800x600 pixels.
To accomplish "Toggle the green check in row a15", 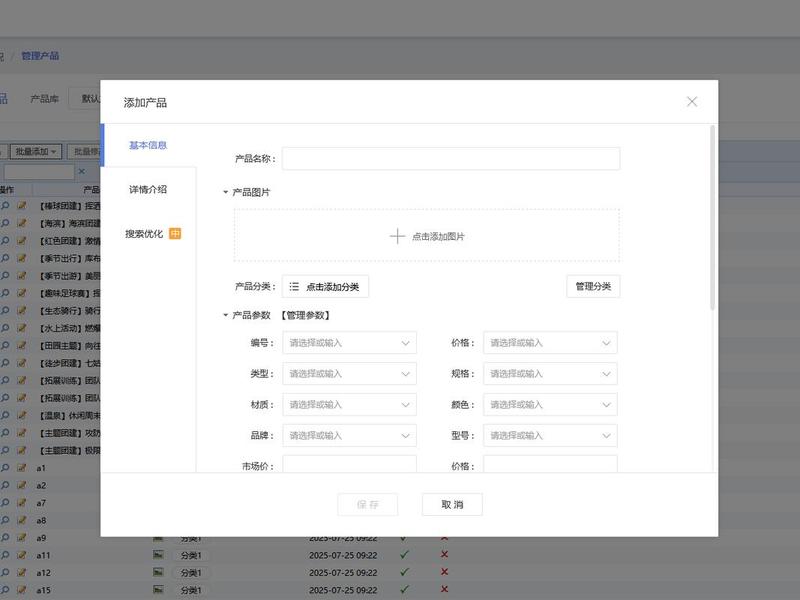I will point(404,589).
